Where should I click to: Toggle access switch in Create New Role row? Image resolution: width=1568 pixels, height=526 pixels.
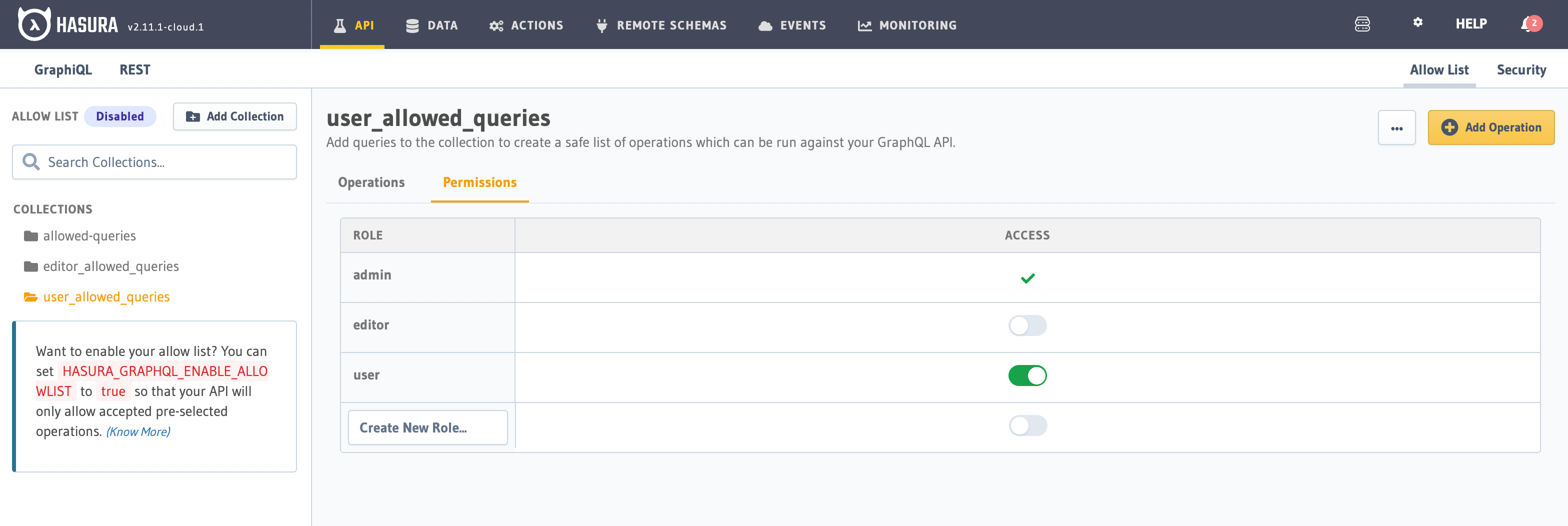pos(1027,426)
